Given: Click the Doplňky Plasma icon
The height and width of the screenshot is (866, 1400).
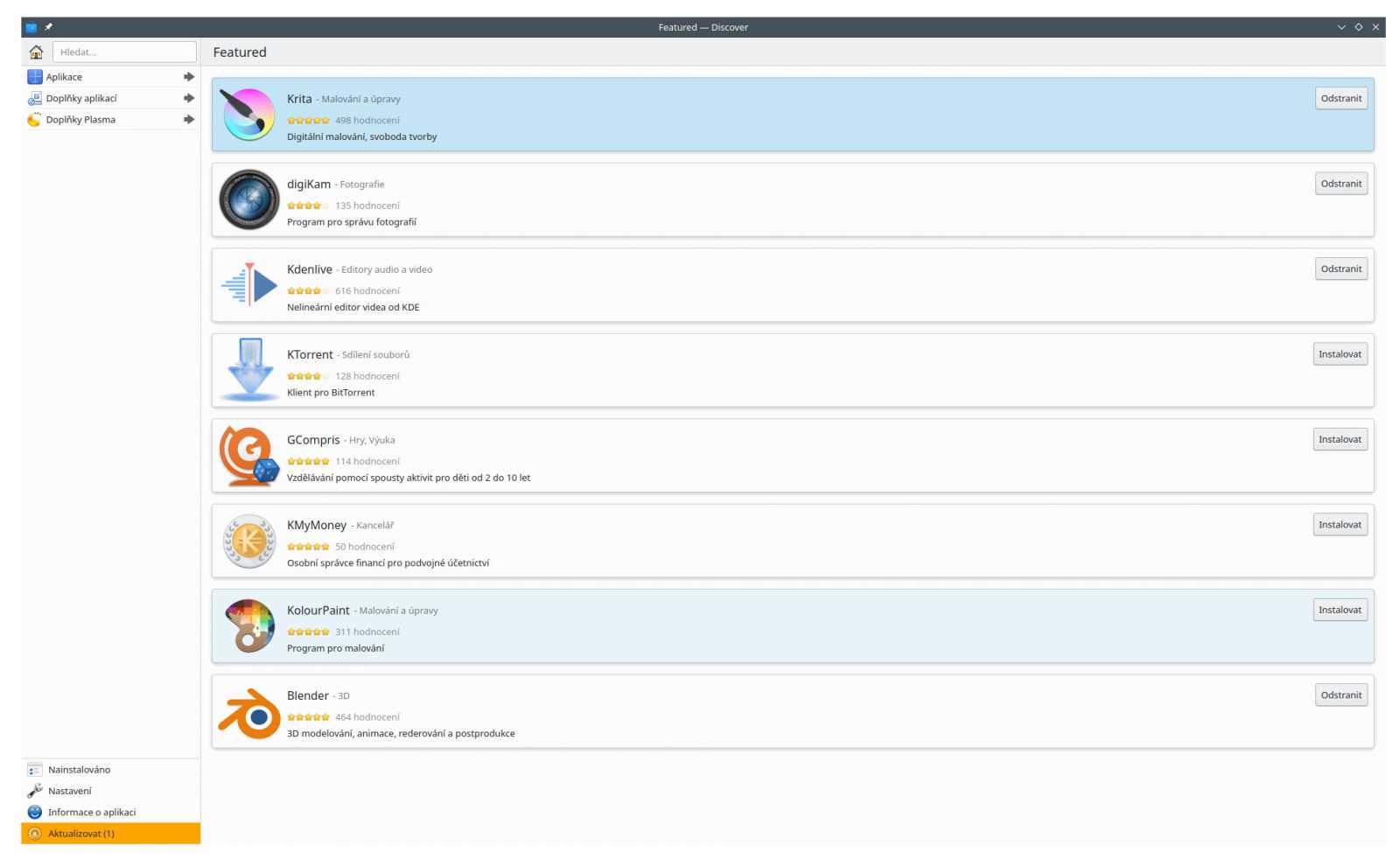Looking at the screenshot, I should 35,120.
